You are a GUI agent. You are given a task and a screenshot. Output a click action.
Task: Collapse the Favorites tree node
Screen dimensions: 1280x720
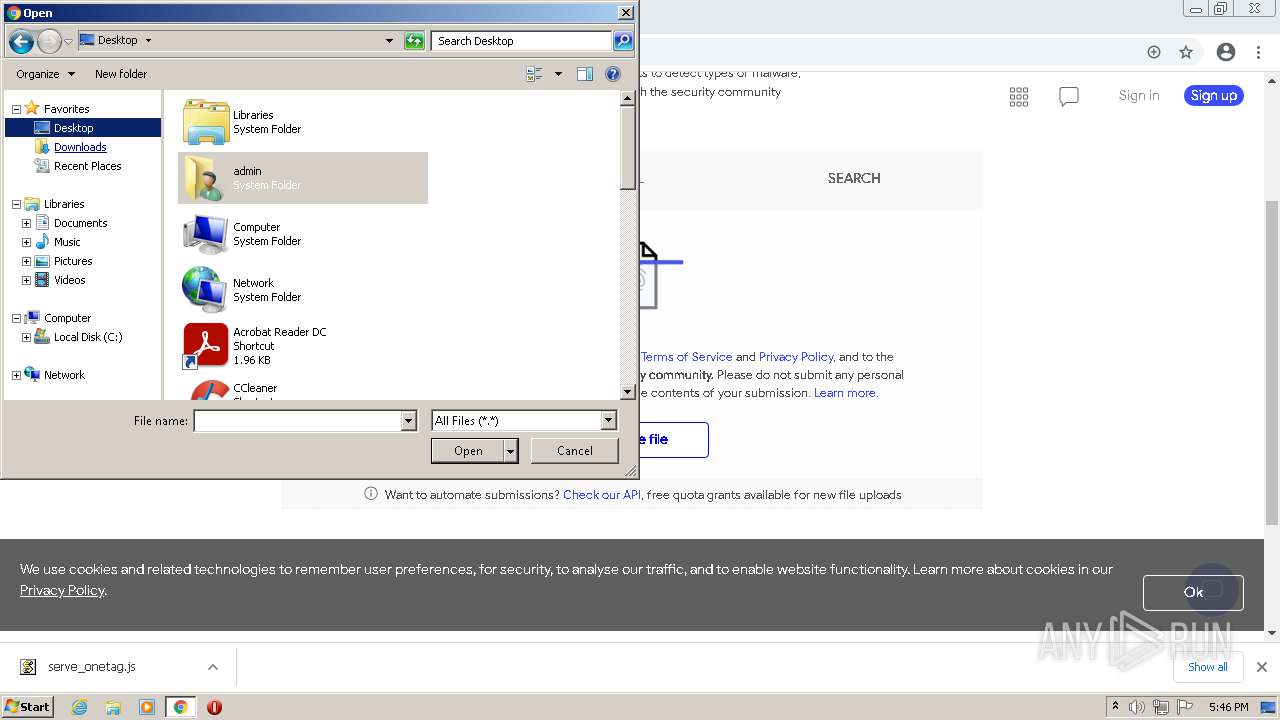tap(16, 109)
